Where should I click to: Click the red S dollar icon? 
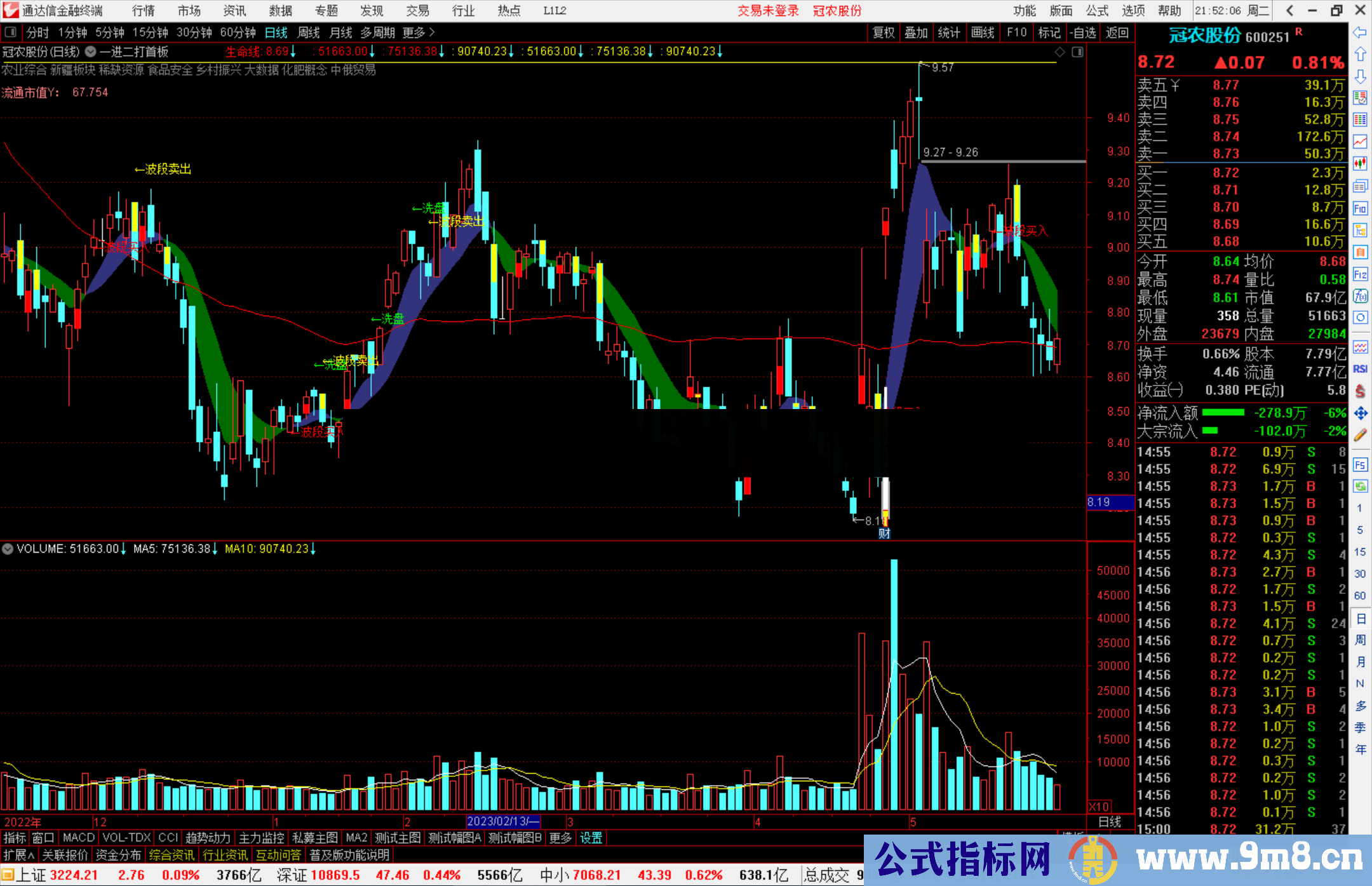click(1360, 391)
